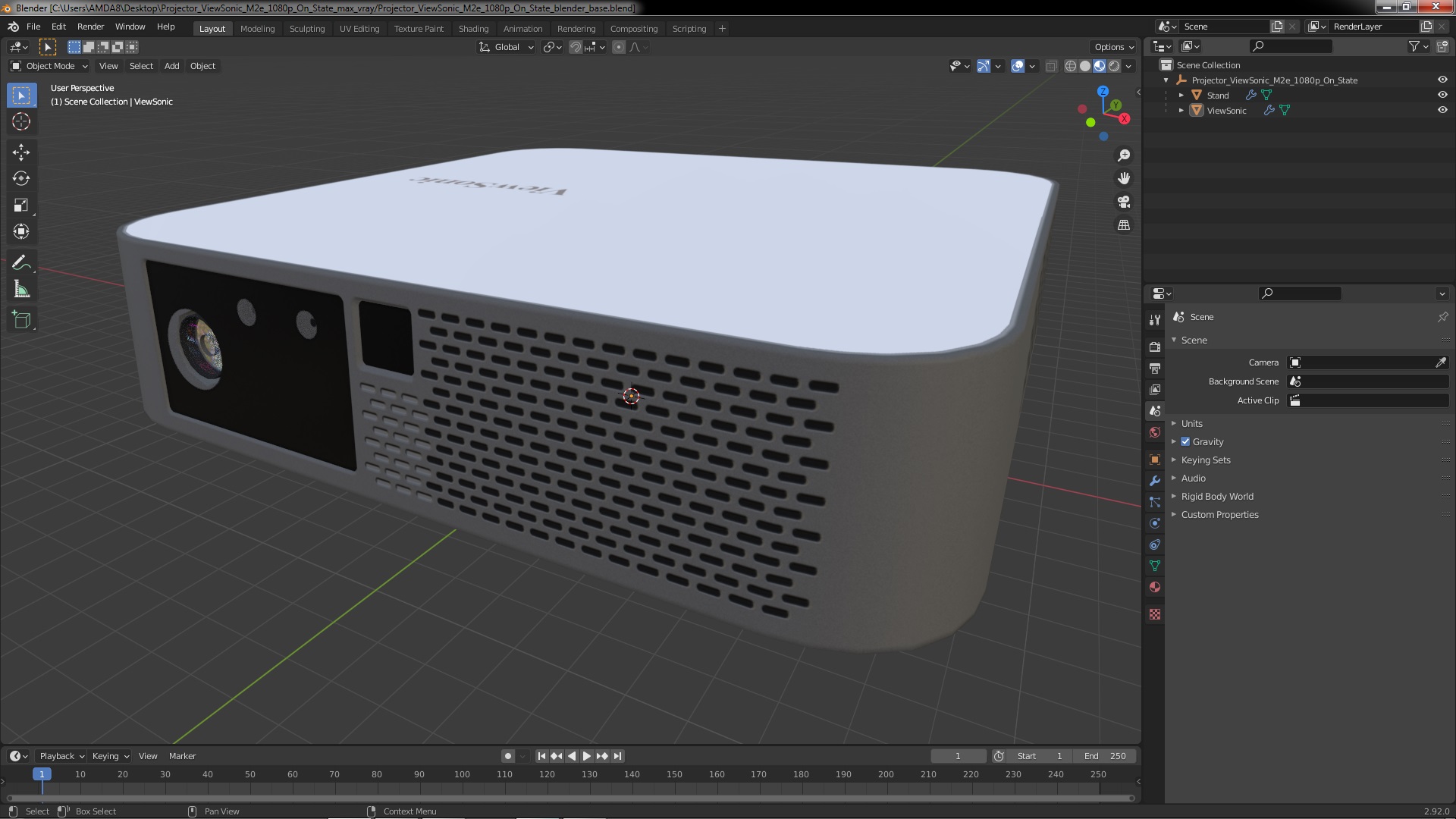Click the current frame number field

tap(959, 756)
